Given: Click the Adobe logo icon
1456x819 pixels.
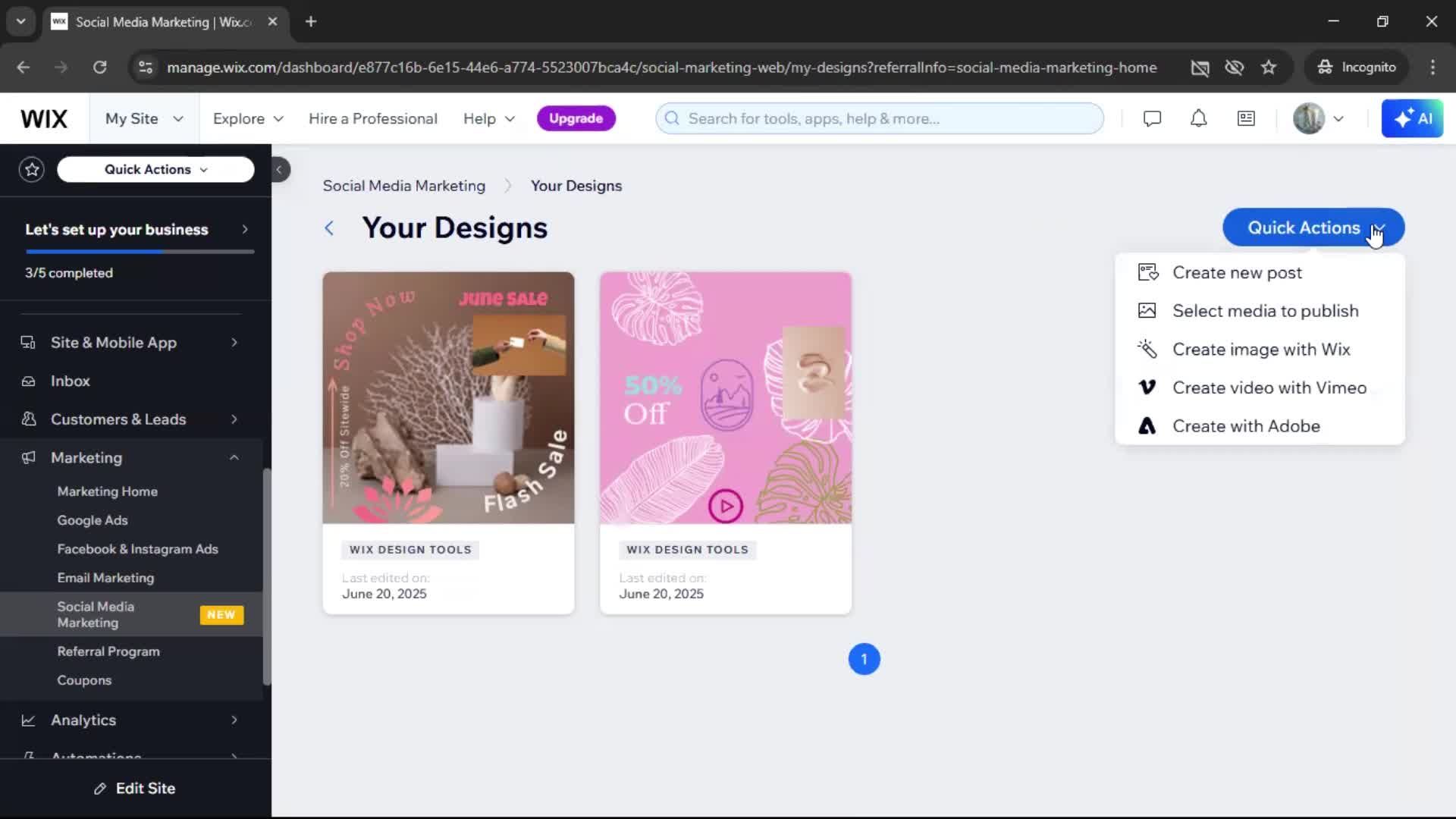Looking at the screenshot, I should tap(1147, 426).
